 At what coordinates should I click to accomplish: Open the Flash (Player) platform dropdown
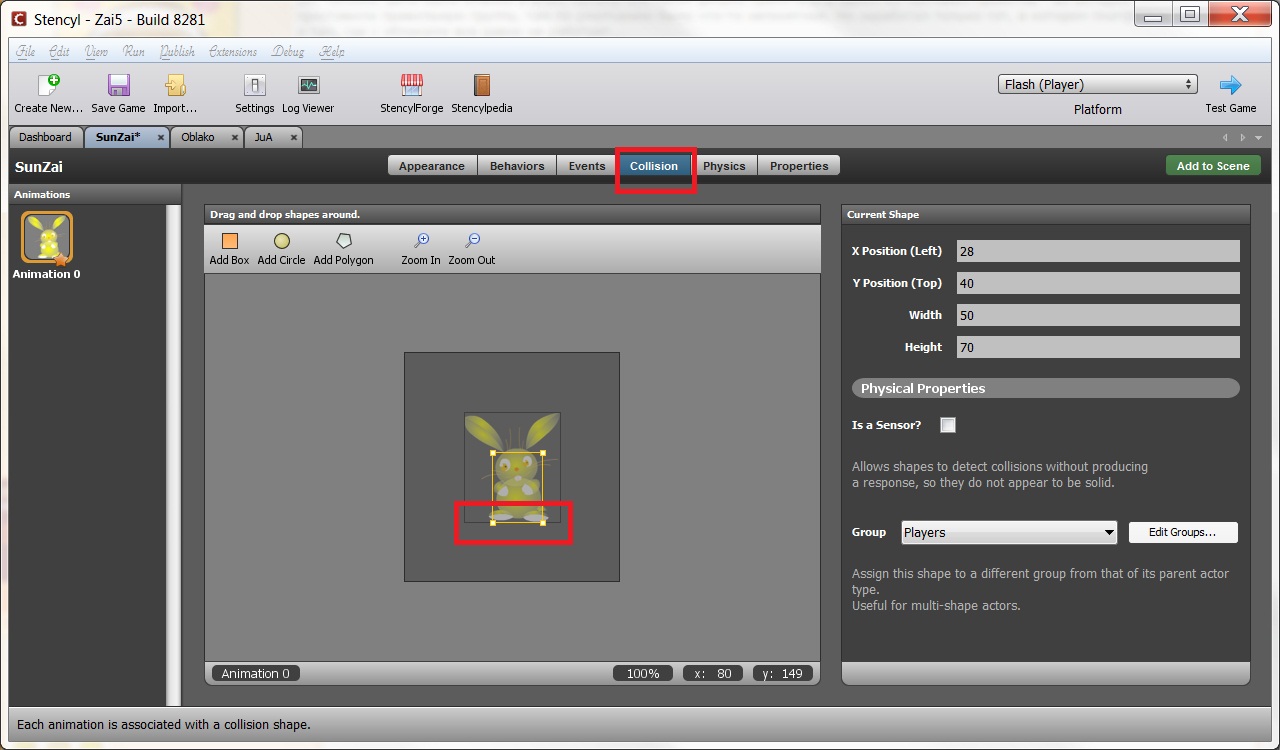(x=1097, y=85)
